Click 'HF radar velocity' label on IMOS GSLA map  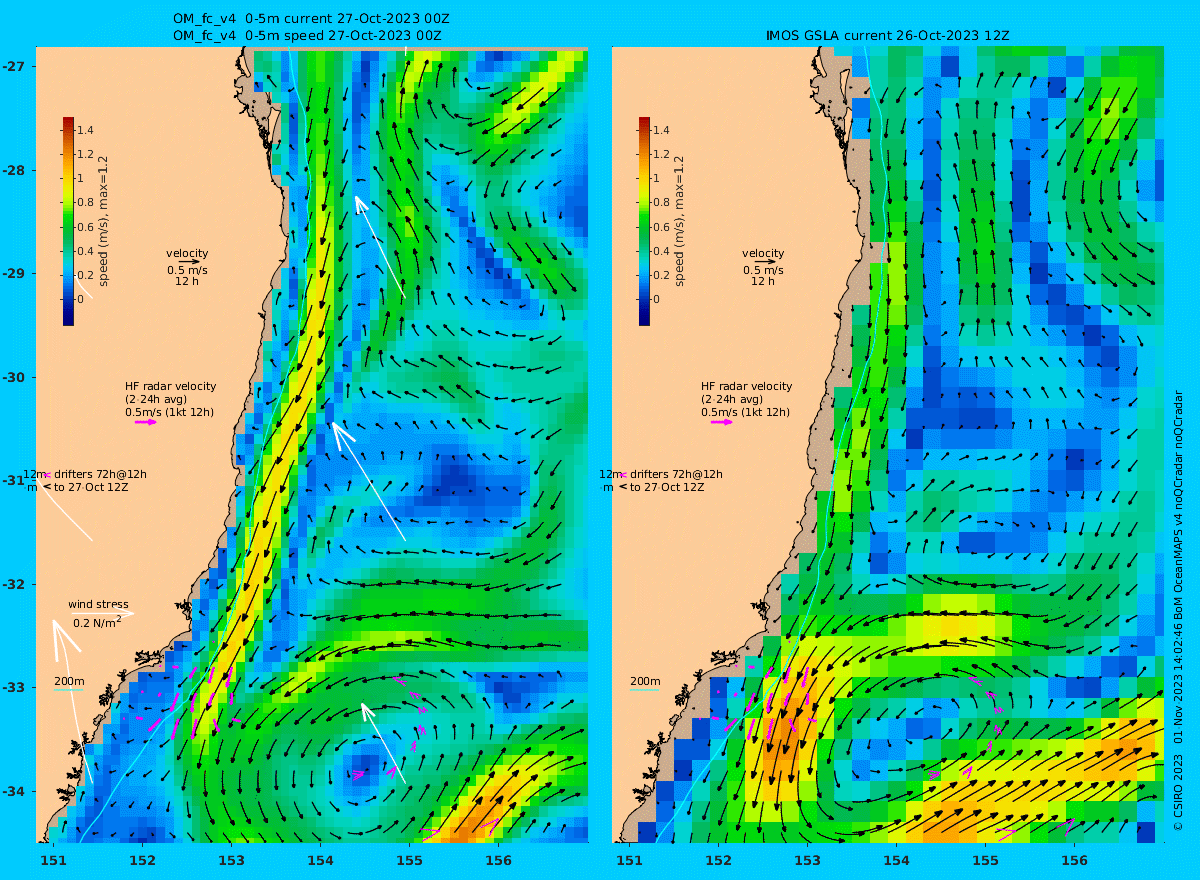click(x=746, y=386)
